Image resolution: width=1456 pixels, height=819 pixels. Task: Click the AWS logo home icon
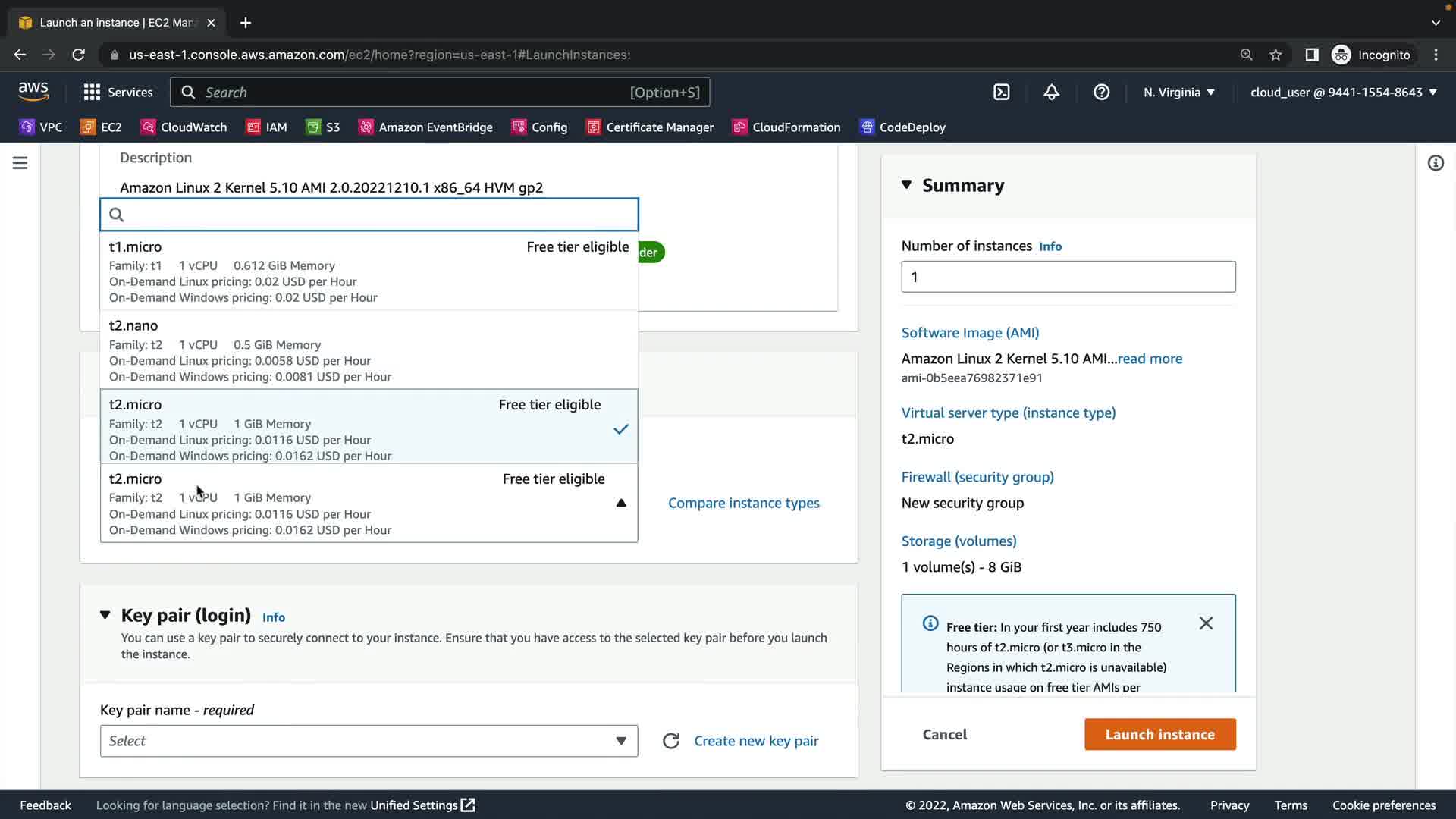point(33,91)
